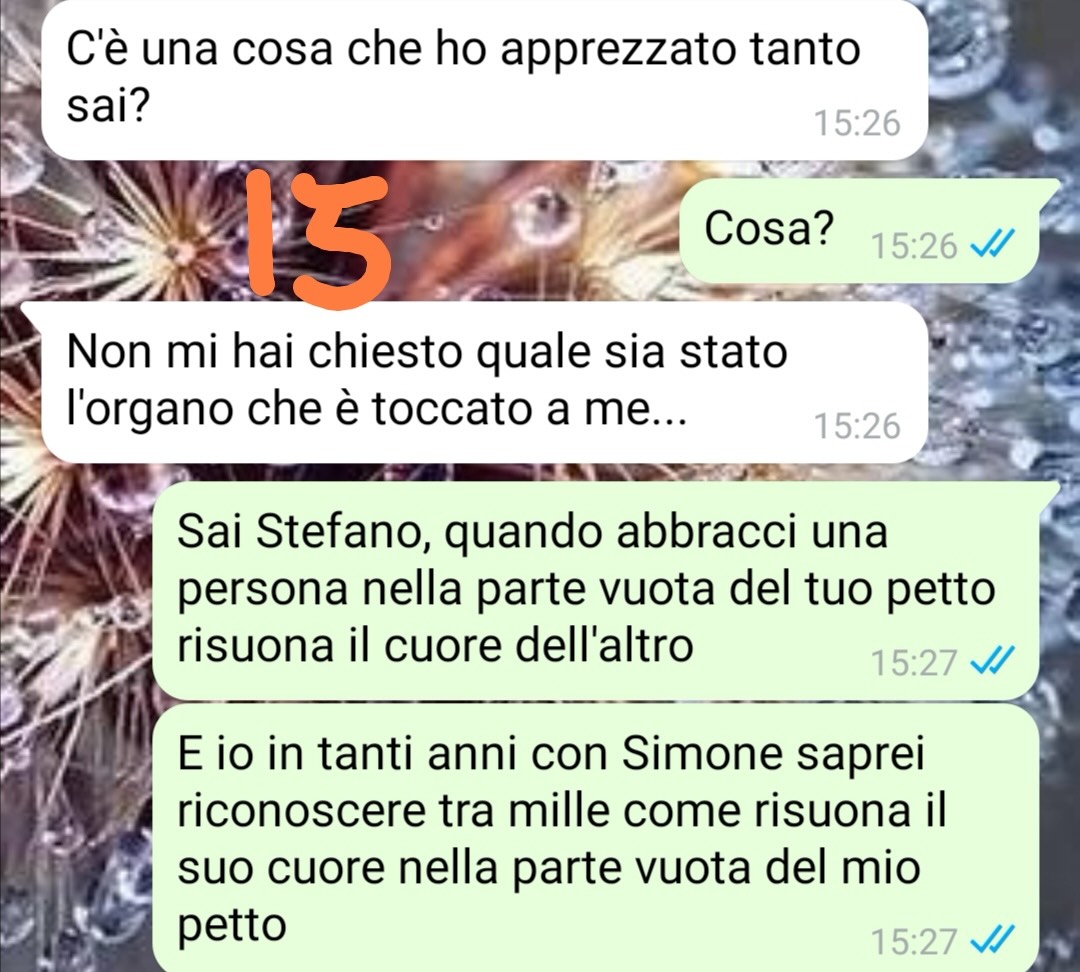Screen dimensions: 1080x972
Task: Tap read receipt ticks on "E io in tanti anni" message
Action: (992, 940)
